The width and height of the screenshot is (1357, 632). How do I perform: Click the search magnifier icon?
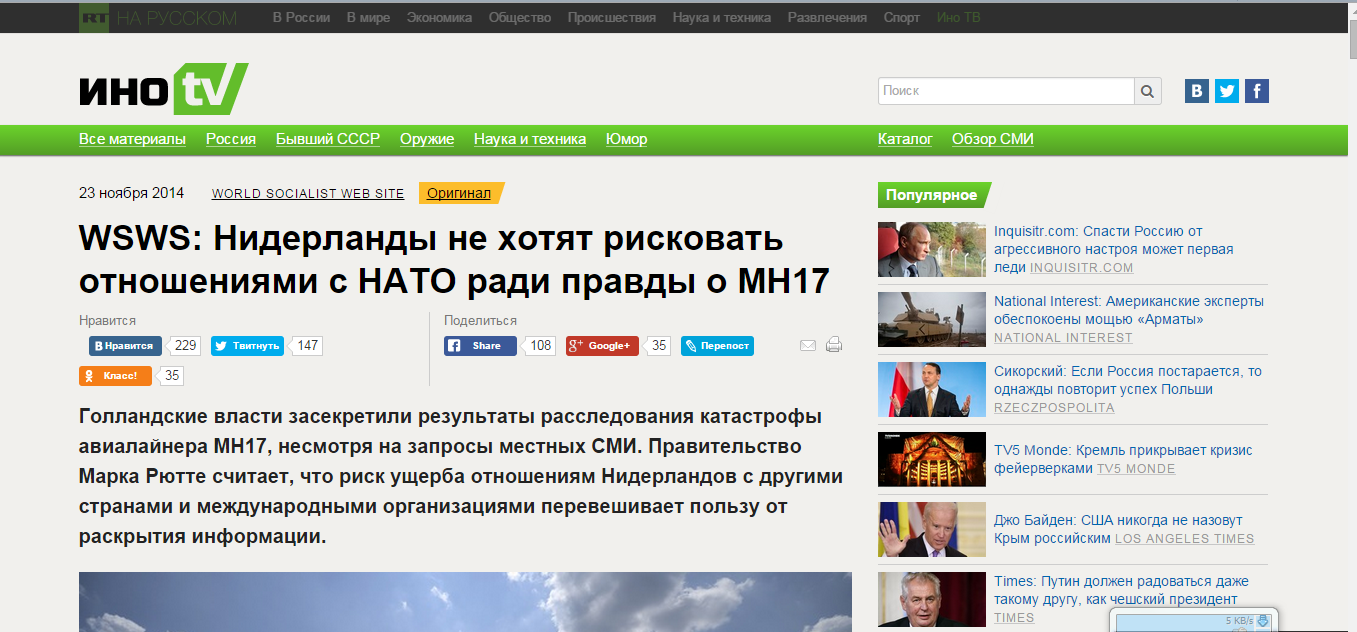(x=1148, y=91)
